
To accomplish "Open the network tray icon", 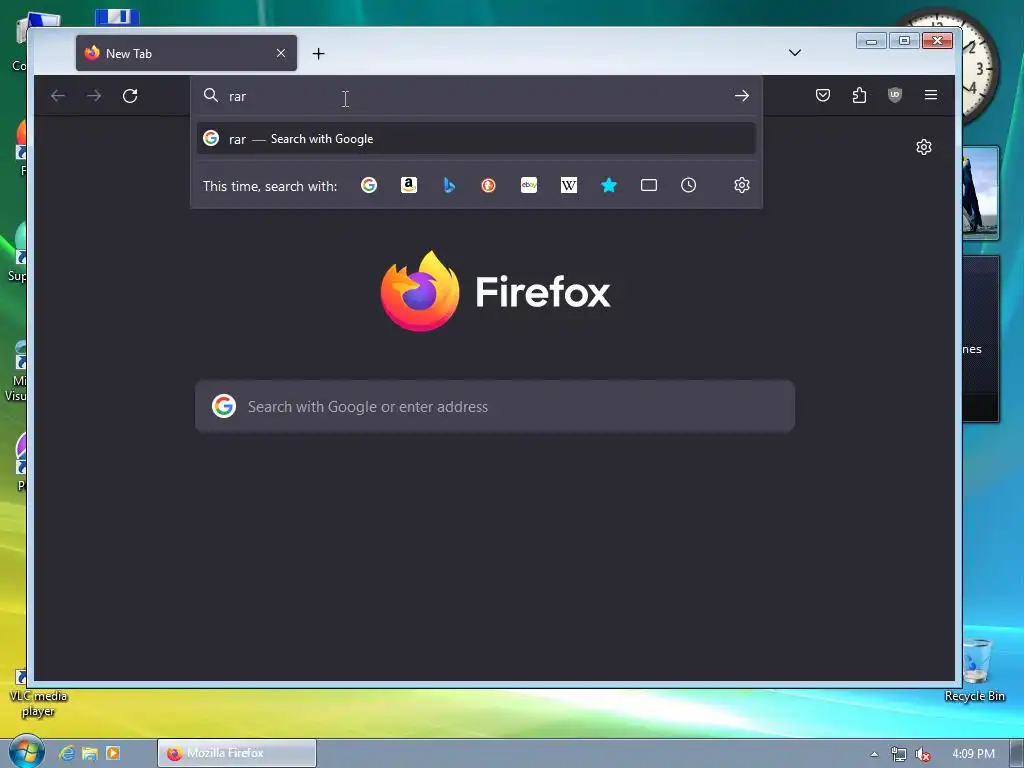I will coord(899,754).
